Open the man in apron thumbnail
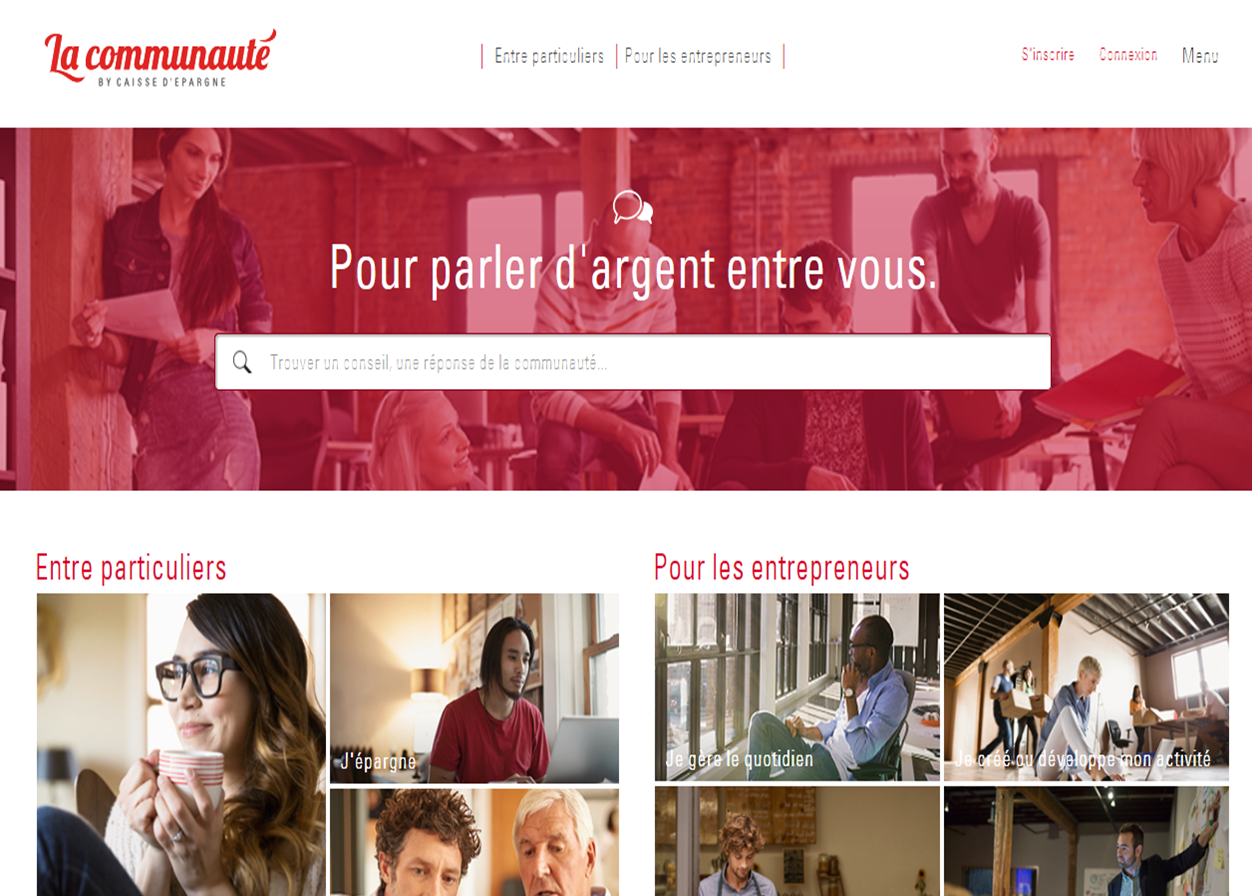The image size is (1252, 896). coord(797,841)
